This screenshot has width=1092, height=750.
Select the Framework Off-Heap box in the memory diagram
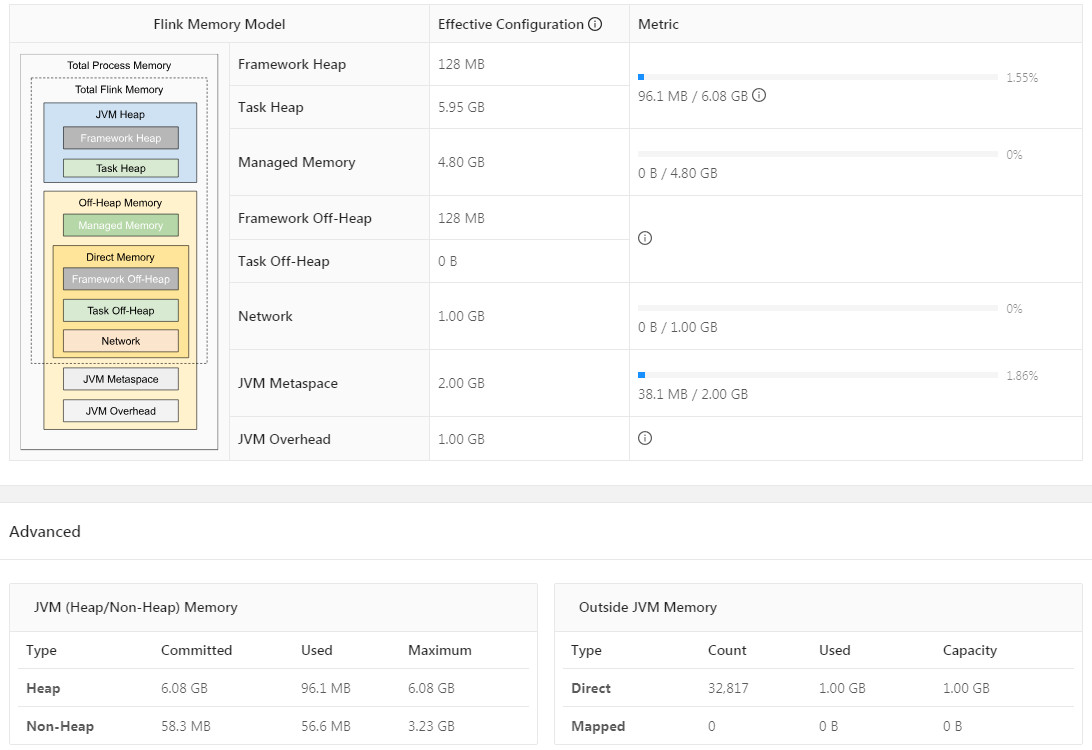coord(120,279)
